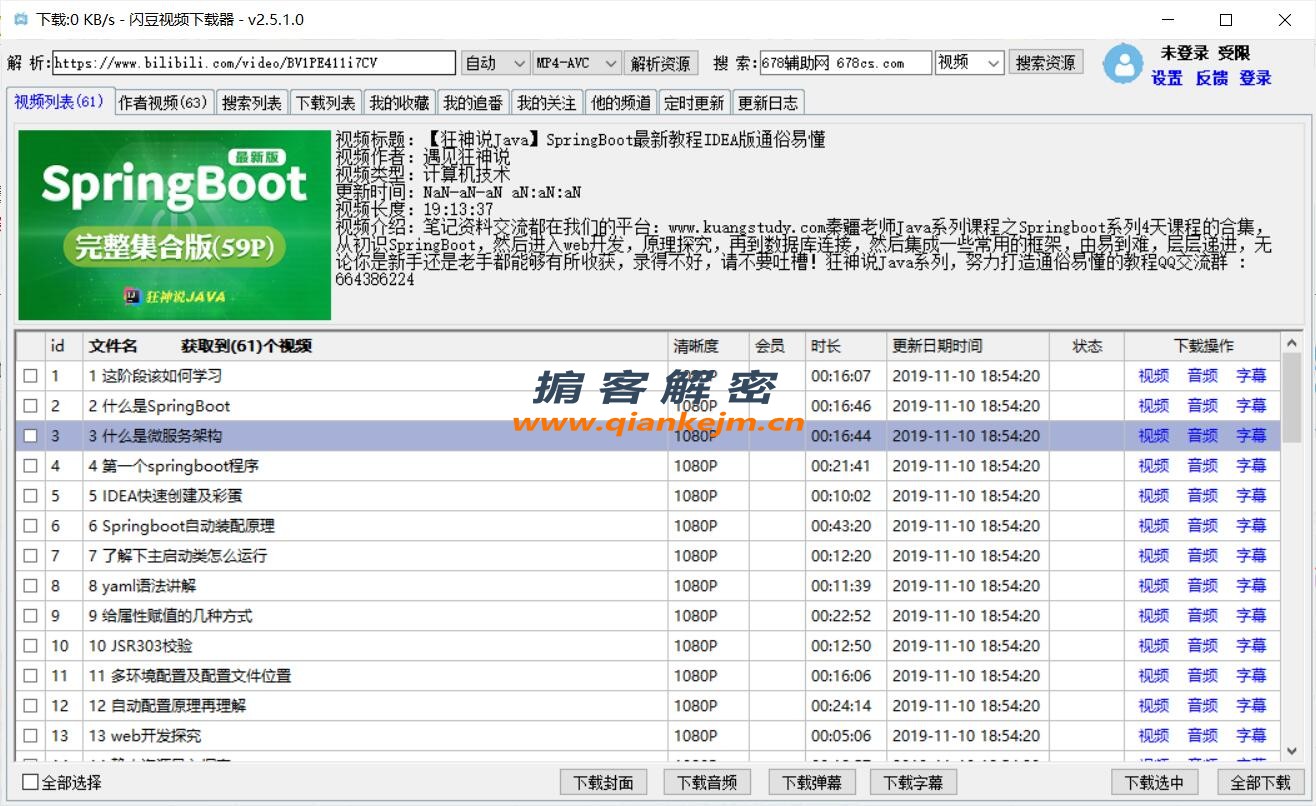Screen dimensions: 1316x806
Task: Click the 状态 column header
Action: [1087, 346]
